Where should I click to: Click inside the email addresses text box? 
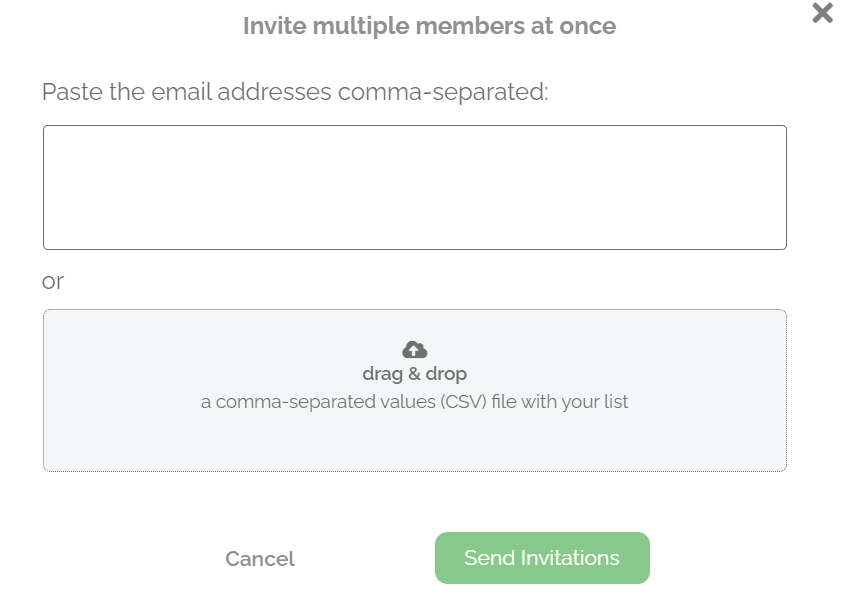[414, 187]
